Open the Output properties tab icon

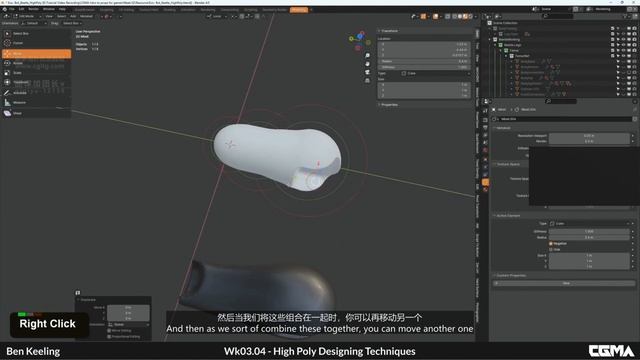pos(485,128)
